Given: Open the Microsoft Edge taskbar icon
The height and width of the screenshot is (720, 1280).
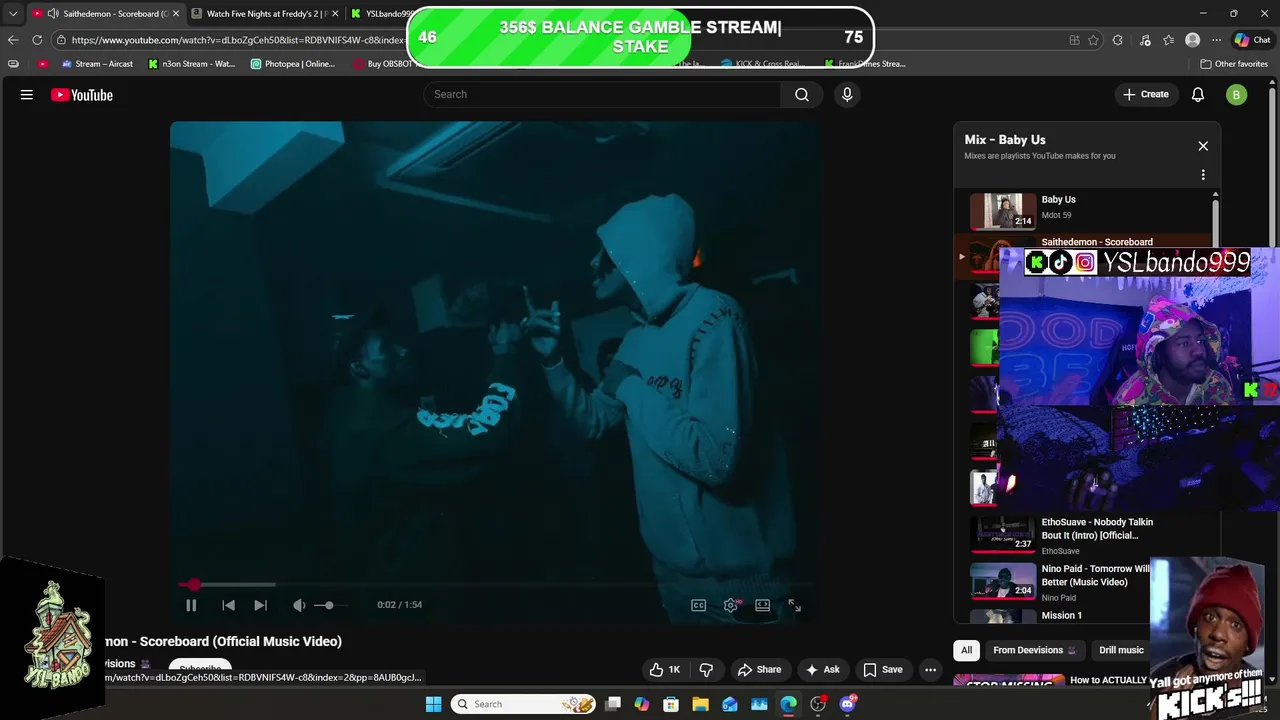Looking at the screenshot, I should click(789, 704).
